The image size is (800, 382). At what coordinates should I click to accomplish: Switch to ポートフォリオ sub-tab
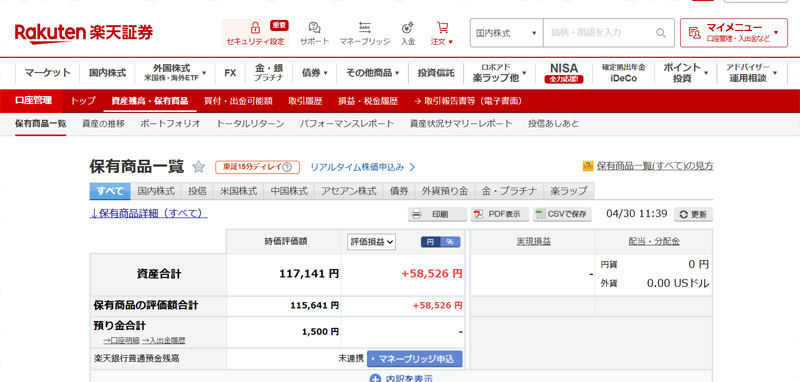pos(170,123)
